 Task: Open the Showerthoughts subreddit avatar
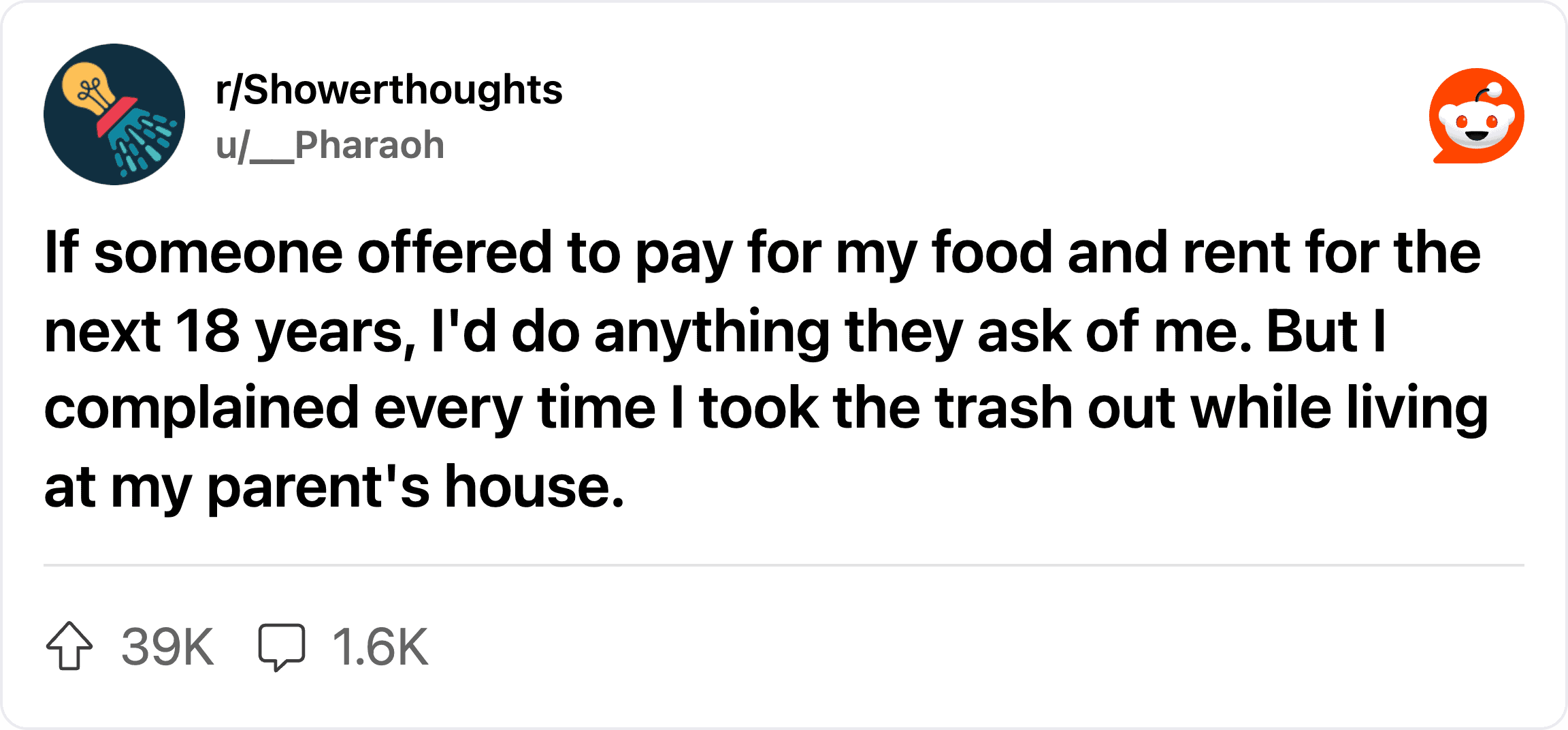pyautogui.click(x=114, y=114)
